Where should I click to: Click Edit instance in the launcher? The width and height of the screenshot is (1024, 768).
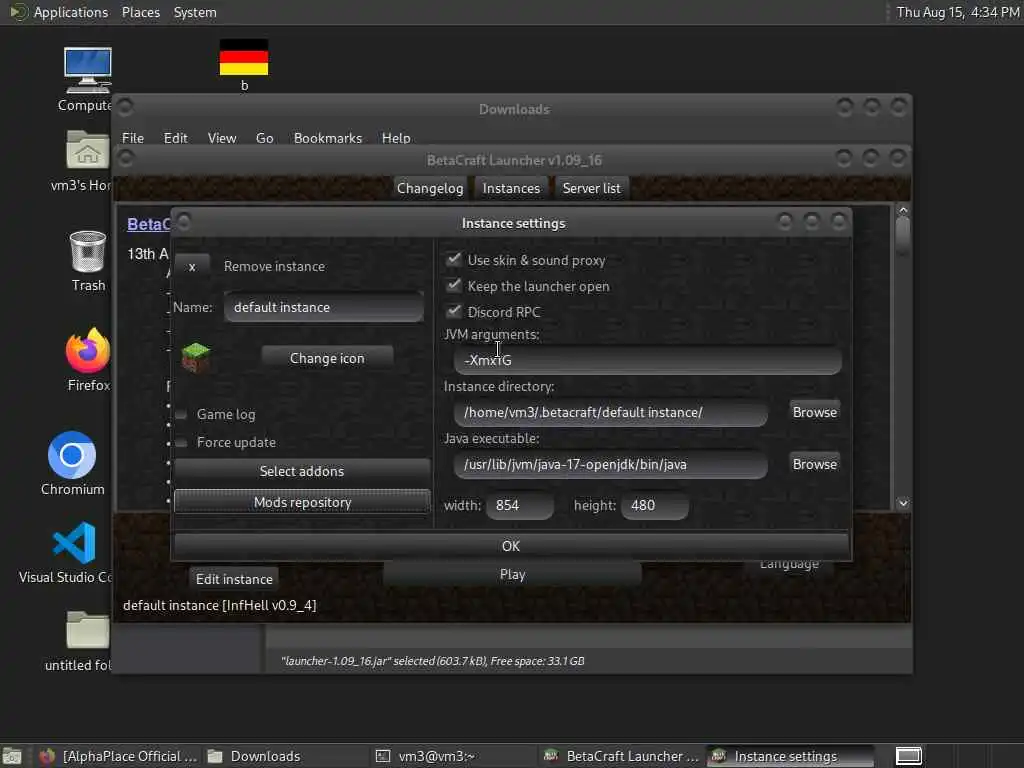point(234,579)
